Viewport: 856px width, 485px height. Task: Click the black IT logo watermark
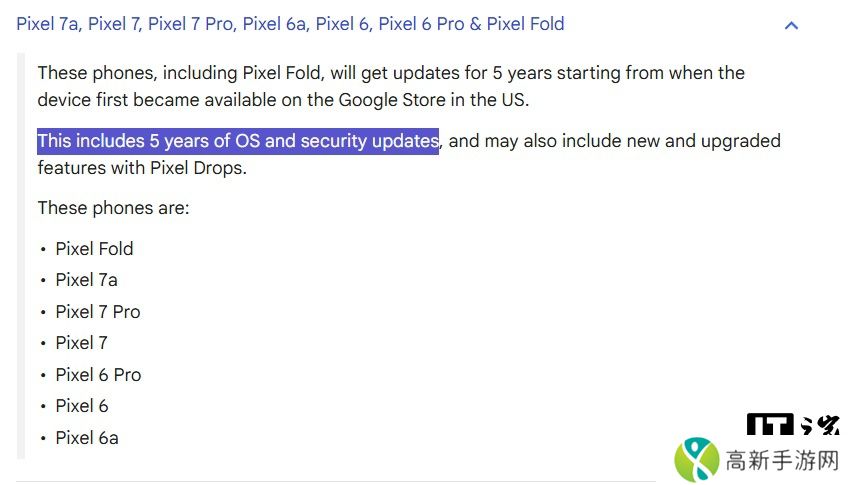(x=770, y=426)
